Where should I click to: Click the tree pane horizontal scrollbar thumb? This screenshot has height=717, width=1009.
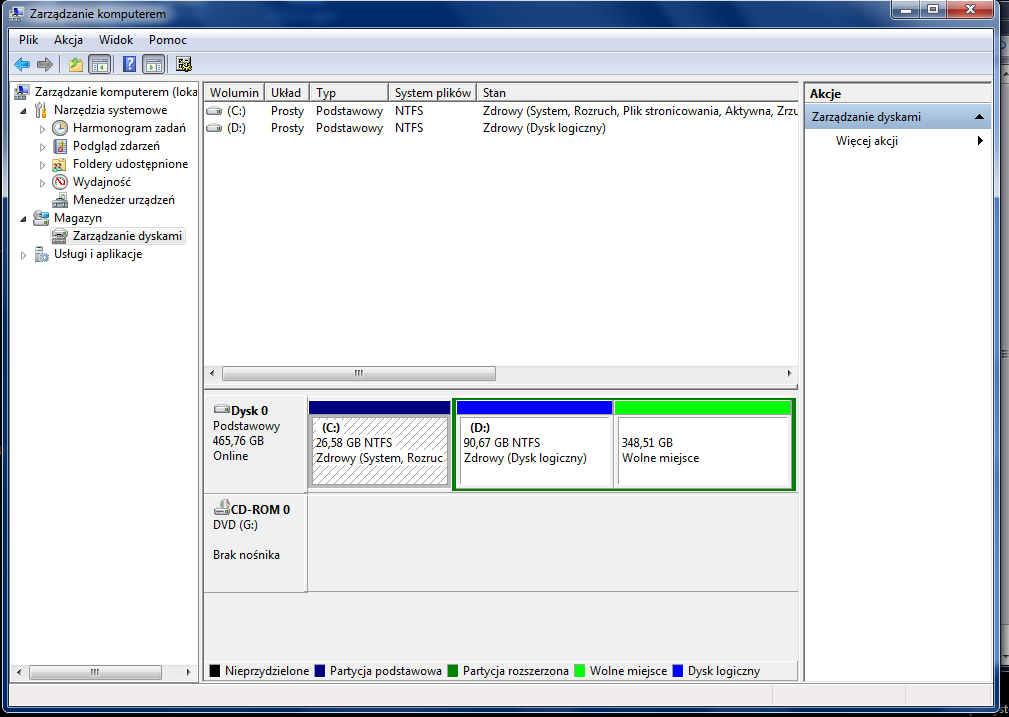[x=95, y=672]
